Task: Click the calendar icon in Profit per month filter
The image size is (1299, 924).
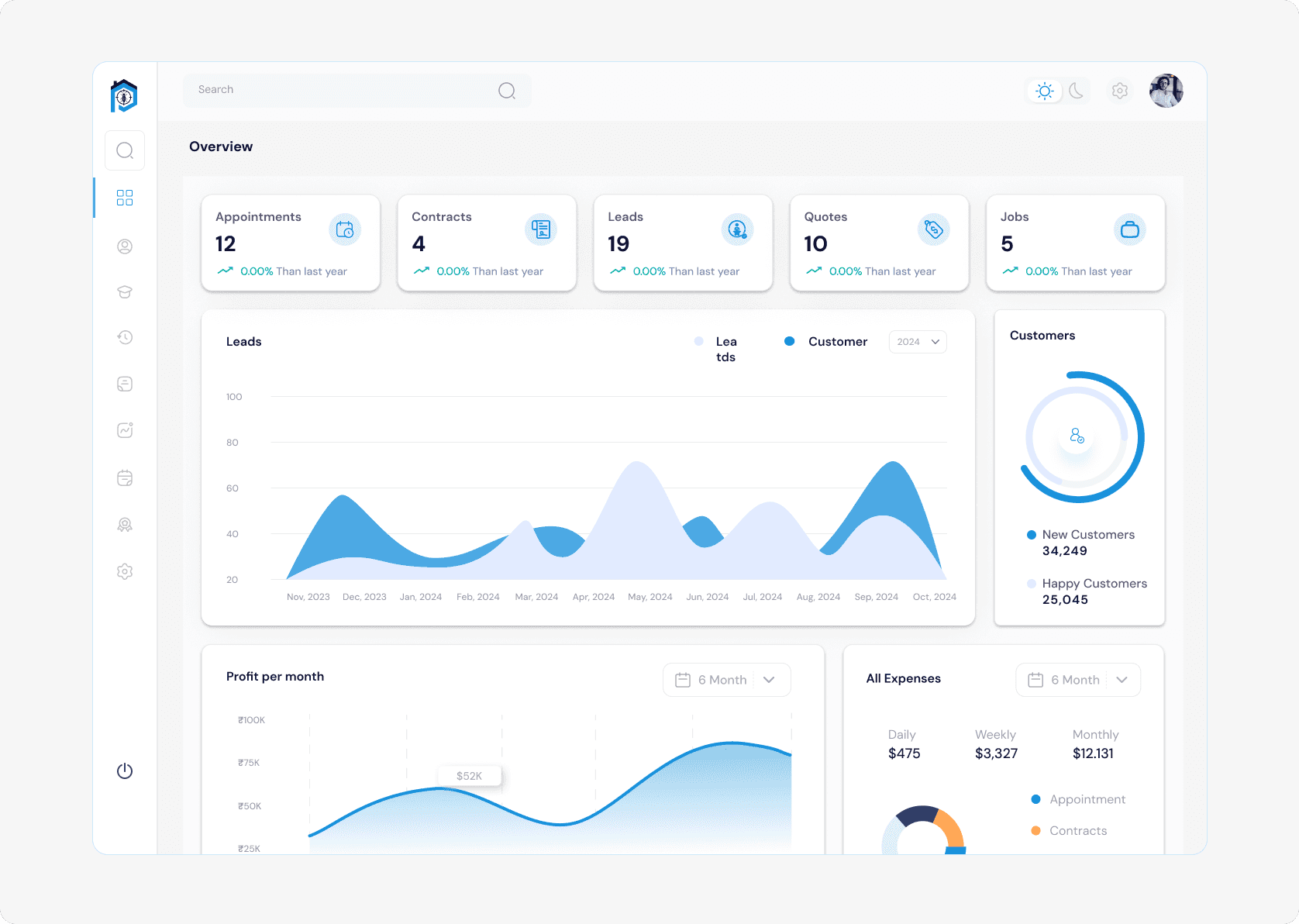Action: pos(683,680)
